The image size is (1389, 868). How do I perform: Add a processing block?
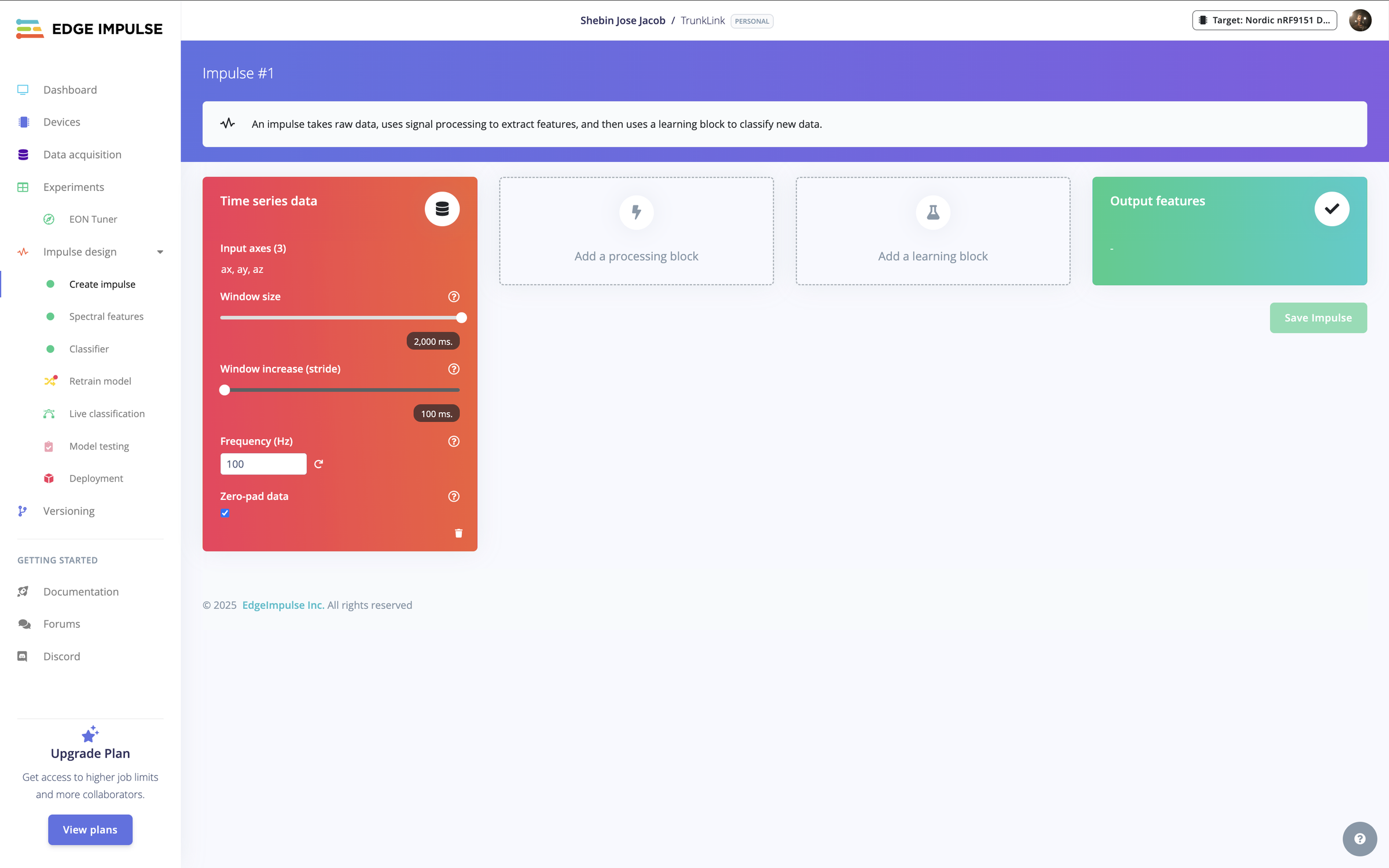pyautogui.click(x=636, y=231)
